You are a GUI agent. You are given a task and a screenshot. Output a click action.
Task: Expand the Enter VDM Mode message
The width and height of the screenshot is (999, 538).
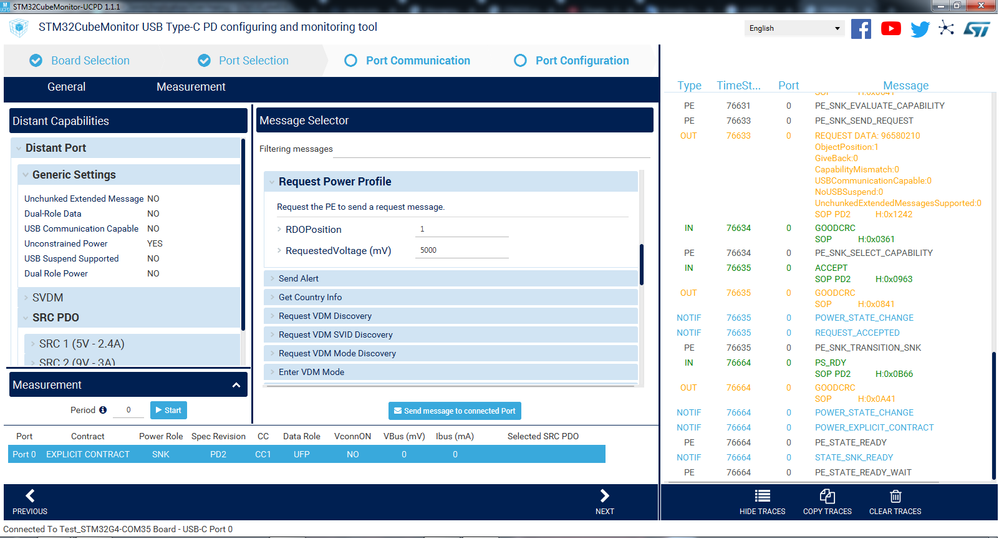271,372
